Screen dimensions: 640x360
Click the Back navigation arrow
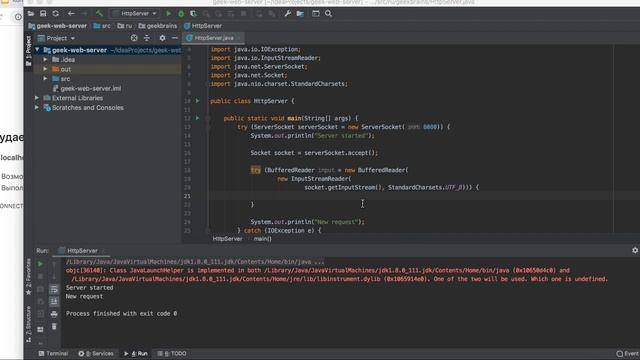coord(71,13)
